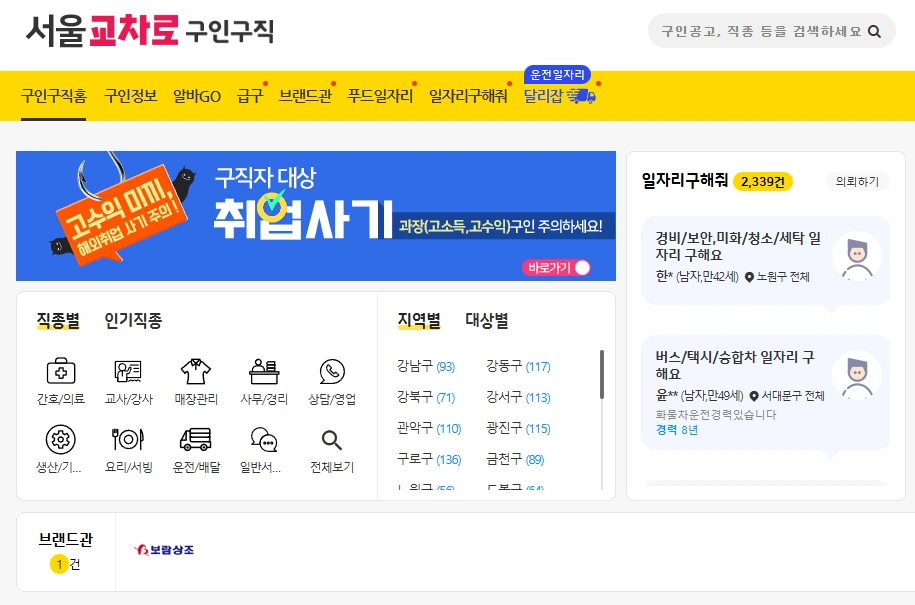Image resolution: width=915 pixels, height=605 pixels.
Task: Choose the 생산/기... gear icon
Action: pos(61,439)
